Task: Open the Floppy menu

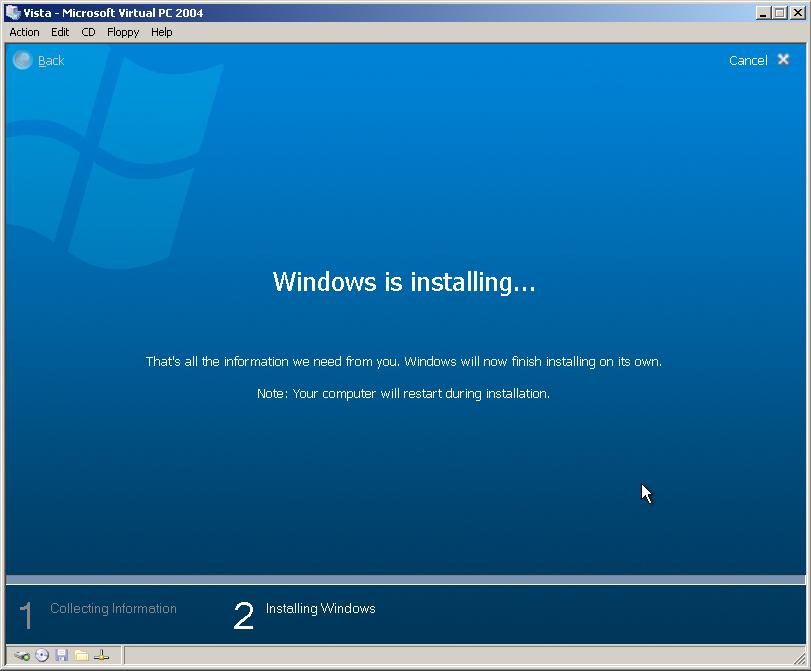Action: coord(123,32)
